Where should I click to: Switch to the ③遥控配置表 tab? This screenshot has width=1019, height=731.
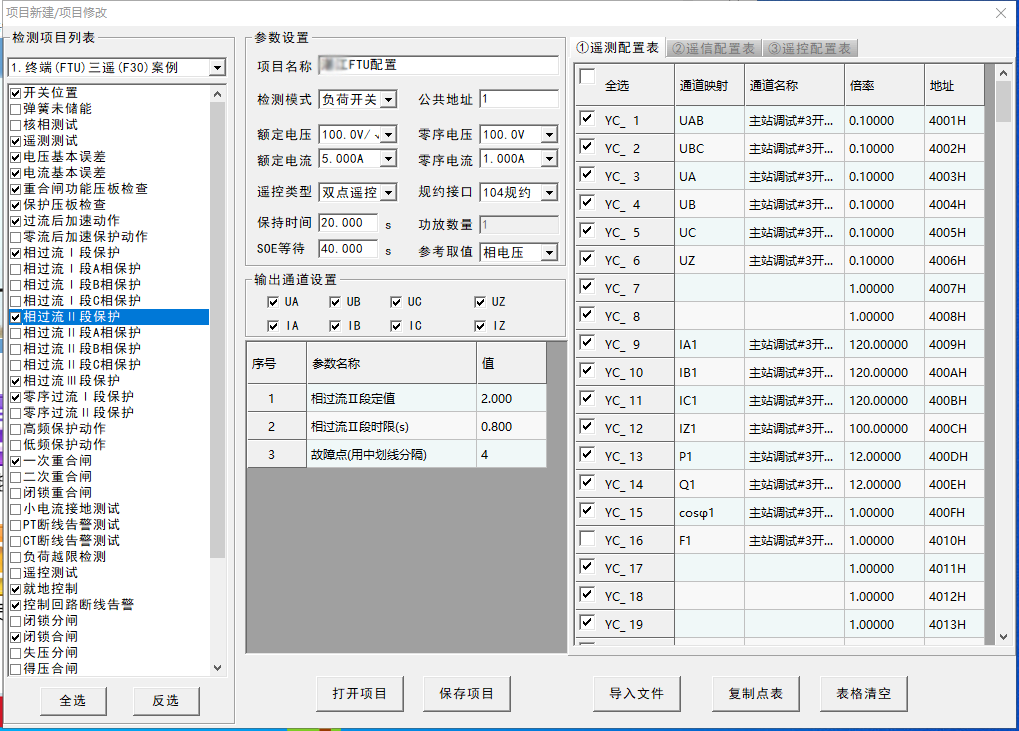[809, 48]
